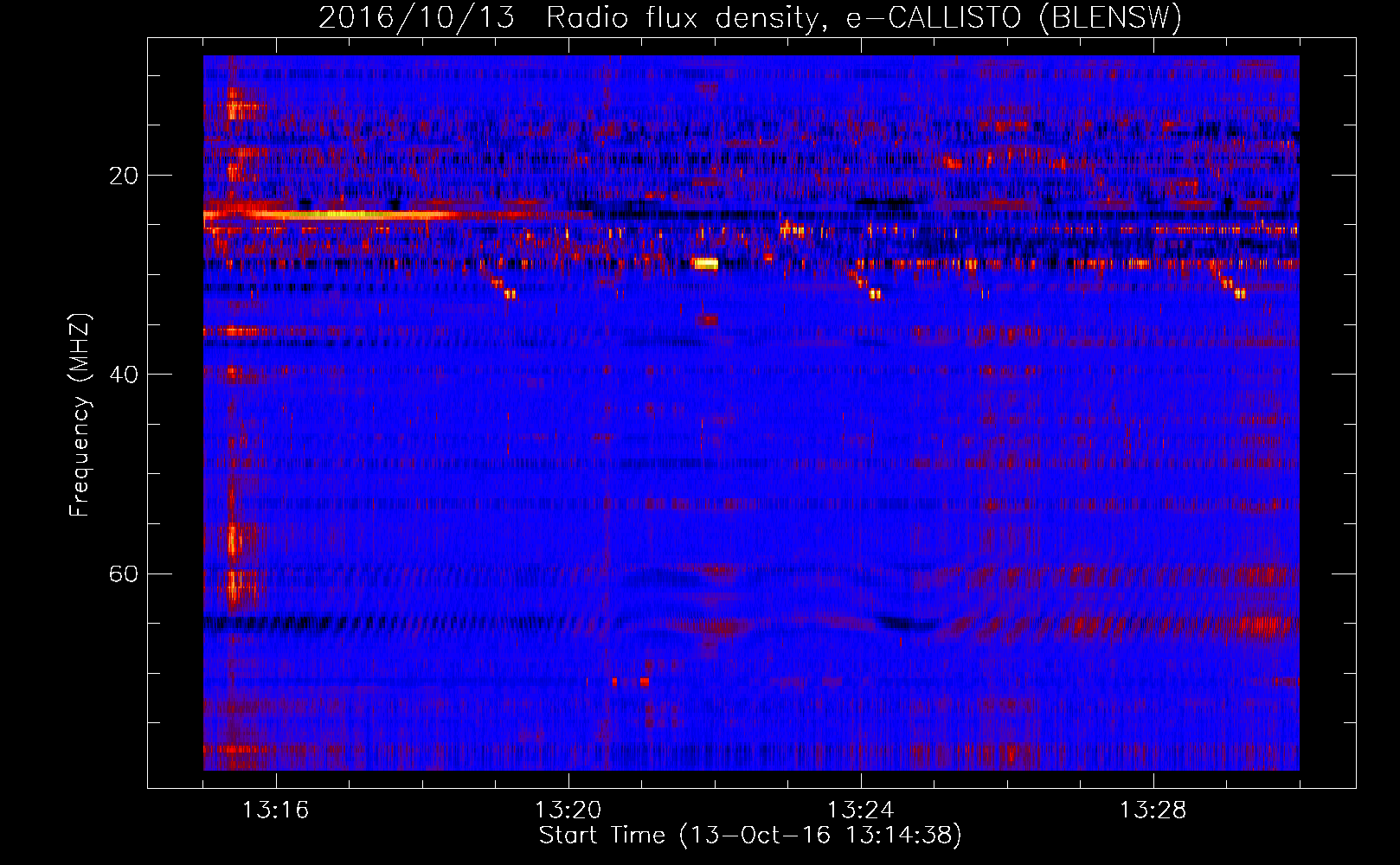Click the "Start Time (13-Oct-16 13:14:38)" label
This screenshot has width=1400, height=865.
750,836
